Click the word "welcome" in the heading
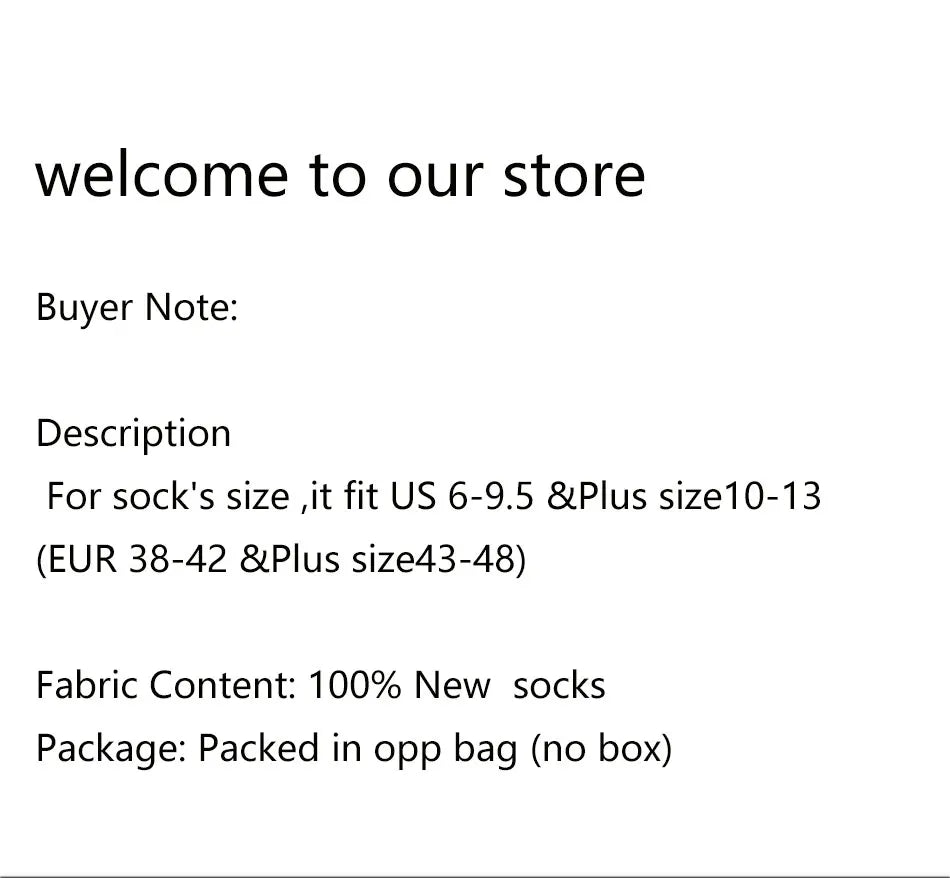Viewport: 950px width, 878px height. 162,175
